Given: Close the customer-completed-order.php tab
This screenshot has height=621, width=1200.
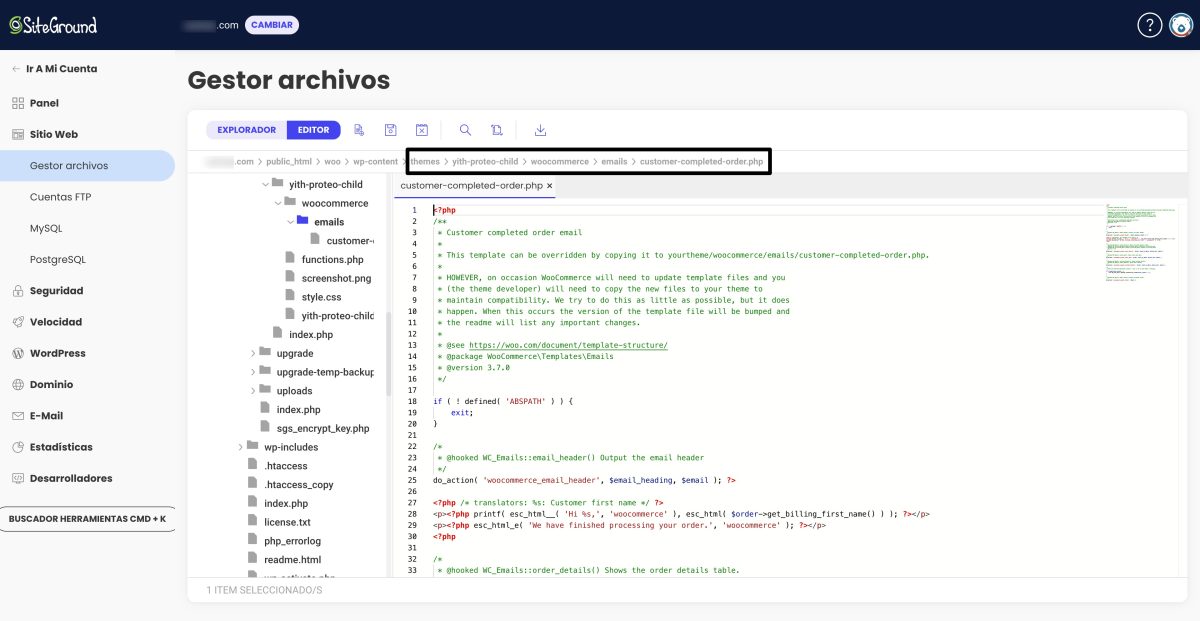Looking at the screenshot, I should tap(549, 186).
